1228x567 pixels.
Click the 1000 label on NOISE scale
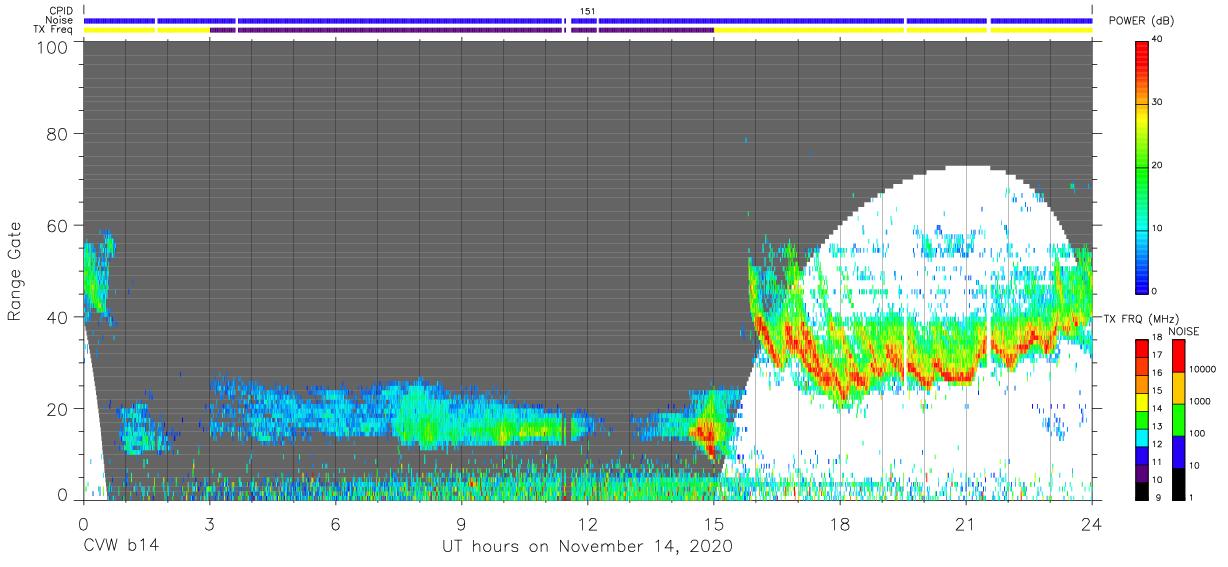[x=1199, y=401]
